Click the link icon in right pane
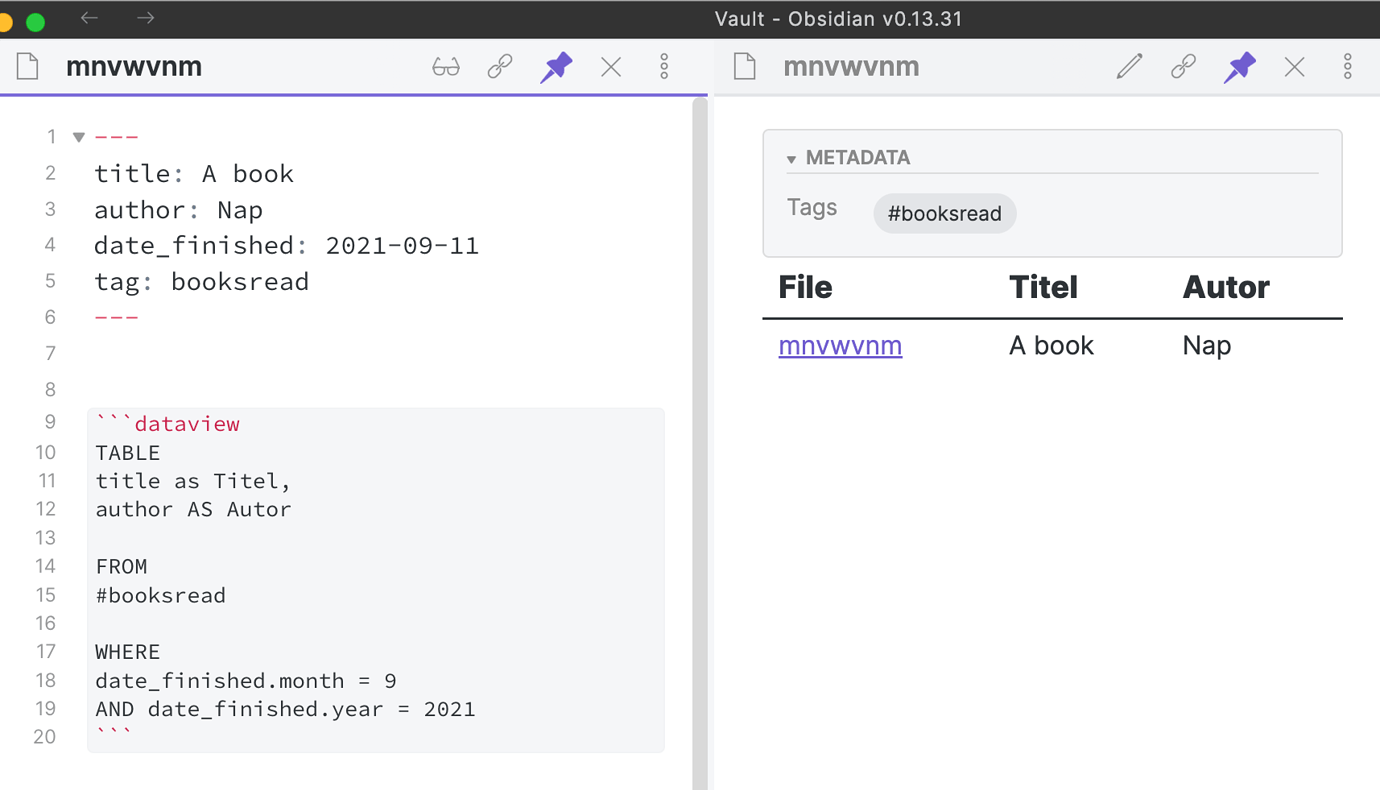 pyautogui.click(x=1183, y=67)
